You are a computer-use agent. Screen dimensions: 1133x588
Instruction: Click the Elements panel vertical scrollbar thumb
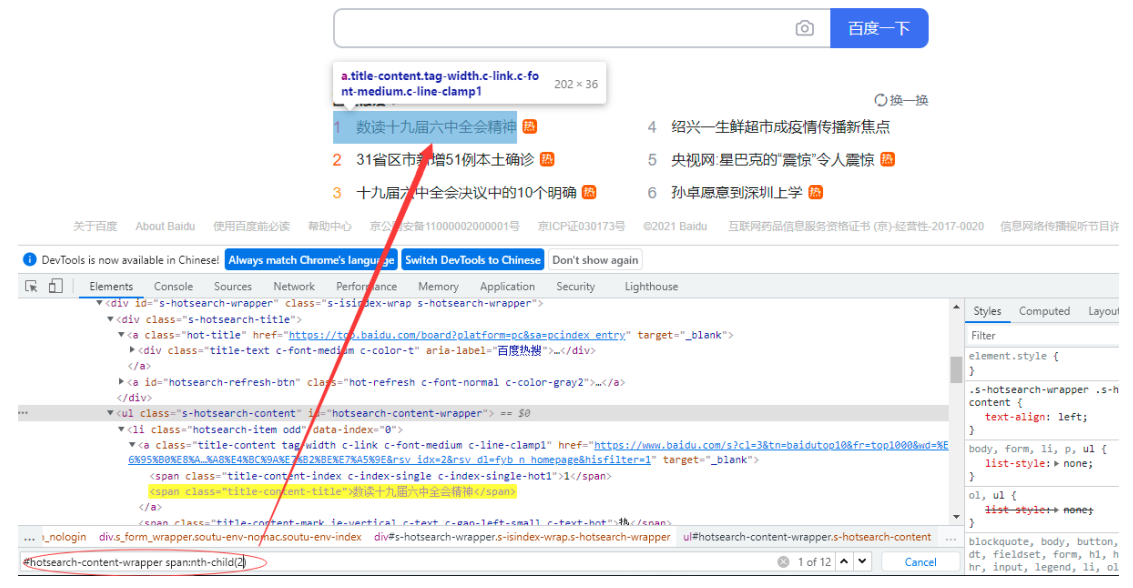(955, 368)
